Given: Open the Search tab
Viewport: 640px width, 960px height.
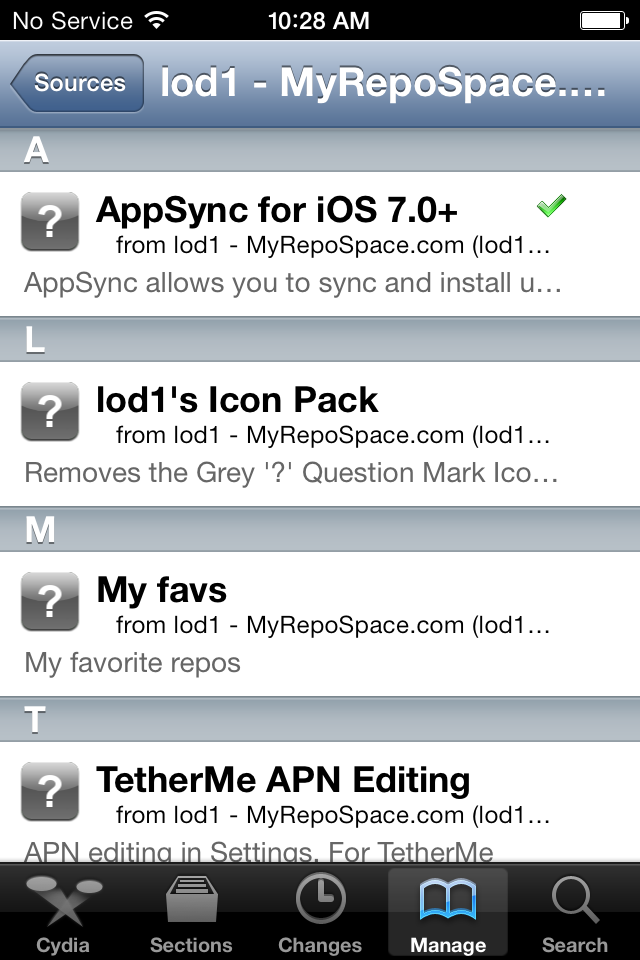Looking at the screenshot, I should 575,912.
